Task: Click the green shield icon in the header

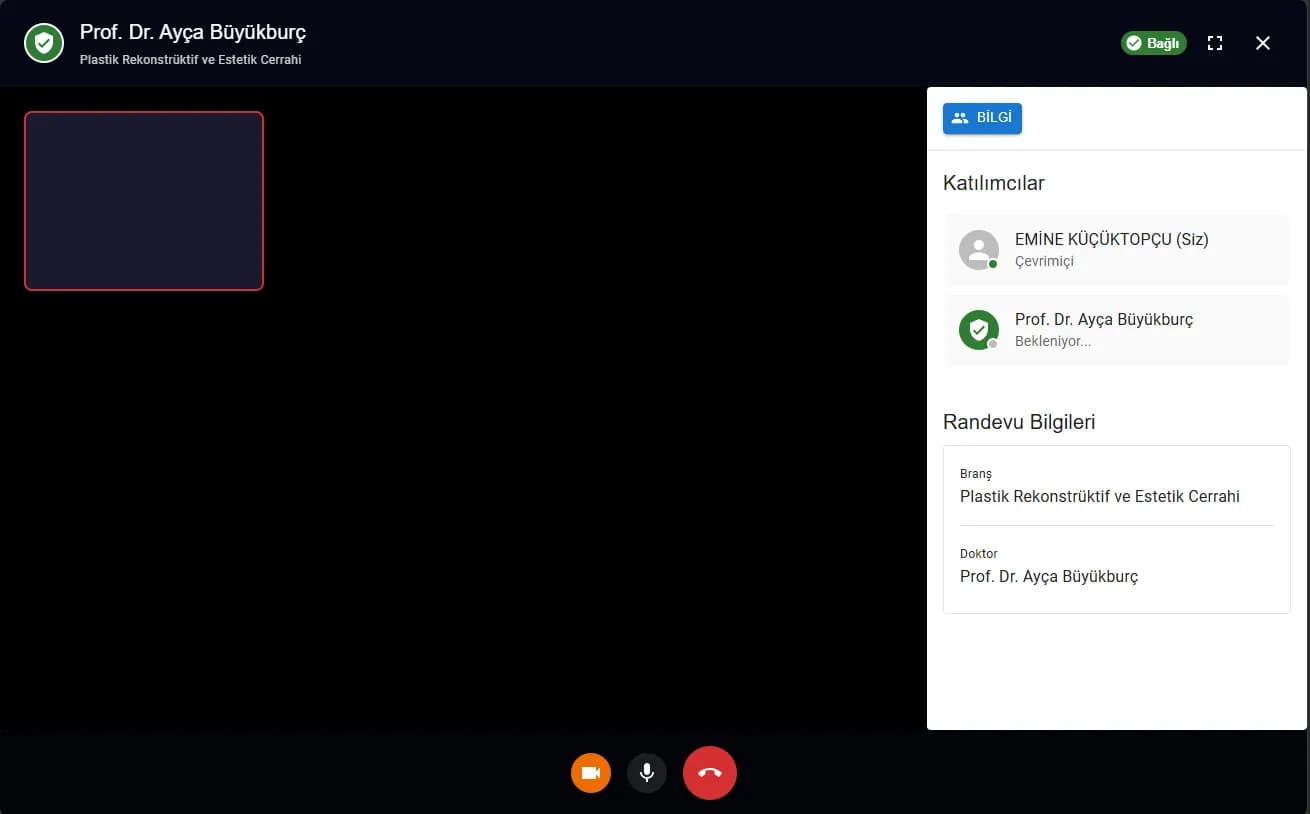Action: click(x=44, y=43)
